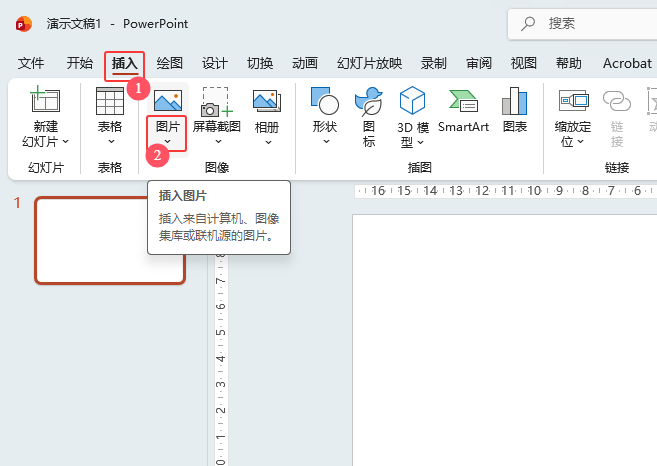Click the 插图 group label
Image resolution: width=657 pixels, height=466 pixels.
[x=419, y=168]
